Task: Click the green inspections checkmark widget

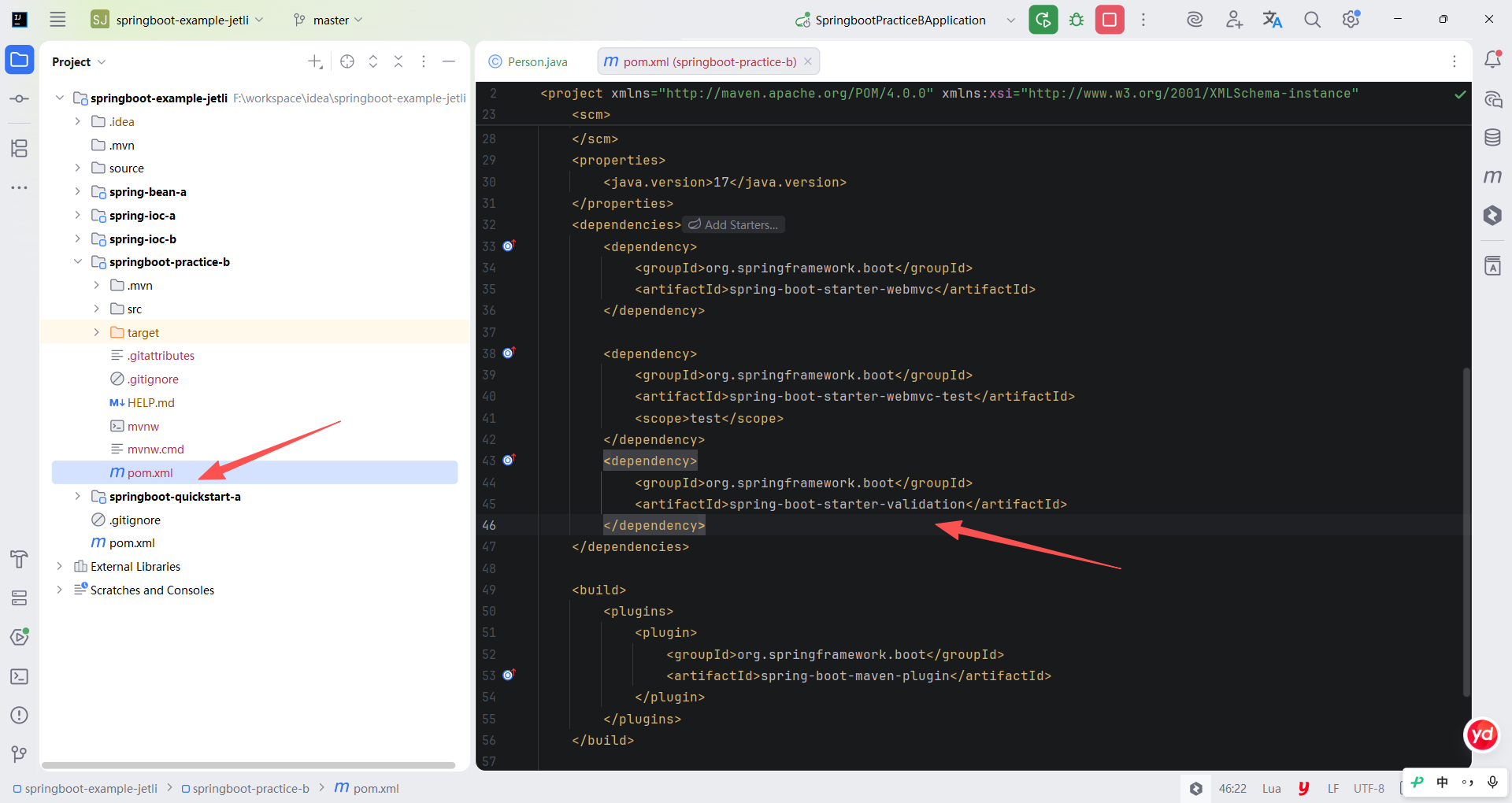Action: [x=1460, y=94]
